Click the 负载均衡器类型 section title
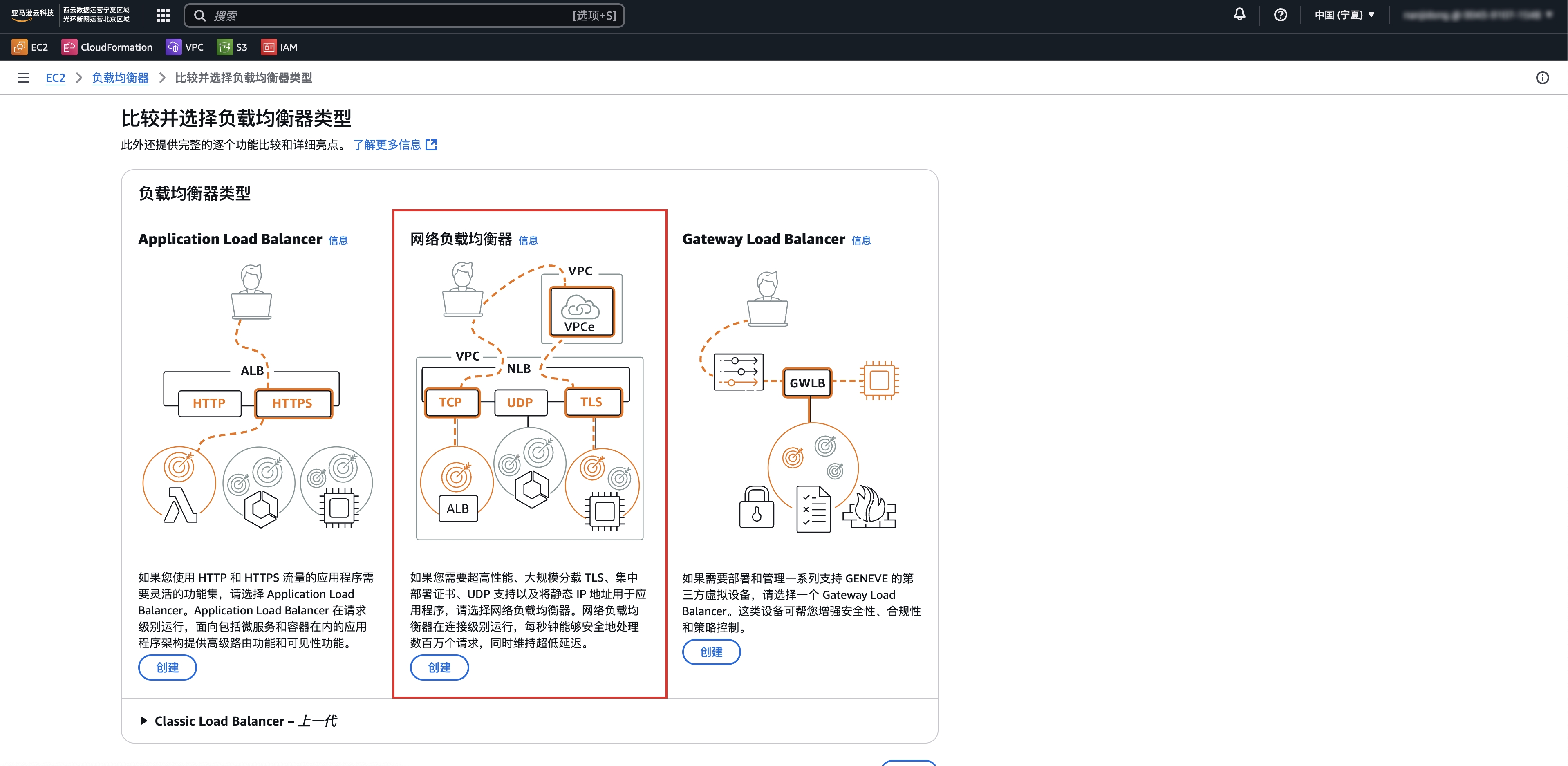The width and height of the screenshot is (1568, 766). [x=195, y=194]
